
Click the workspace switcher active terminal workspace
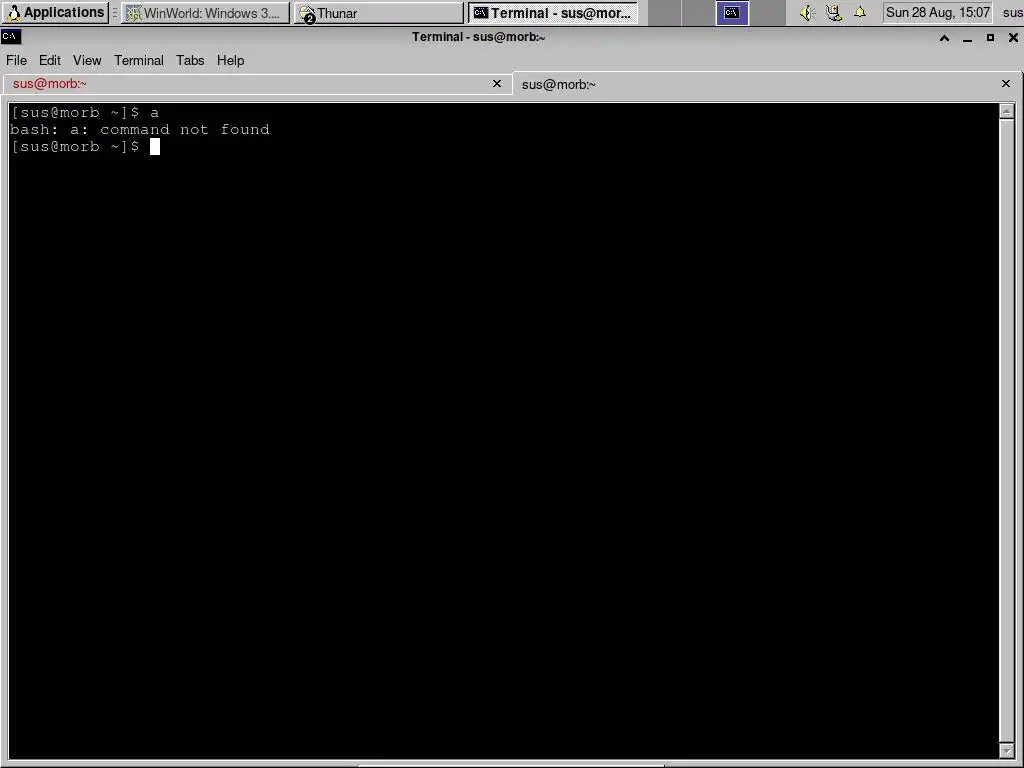point(732,12)
